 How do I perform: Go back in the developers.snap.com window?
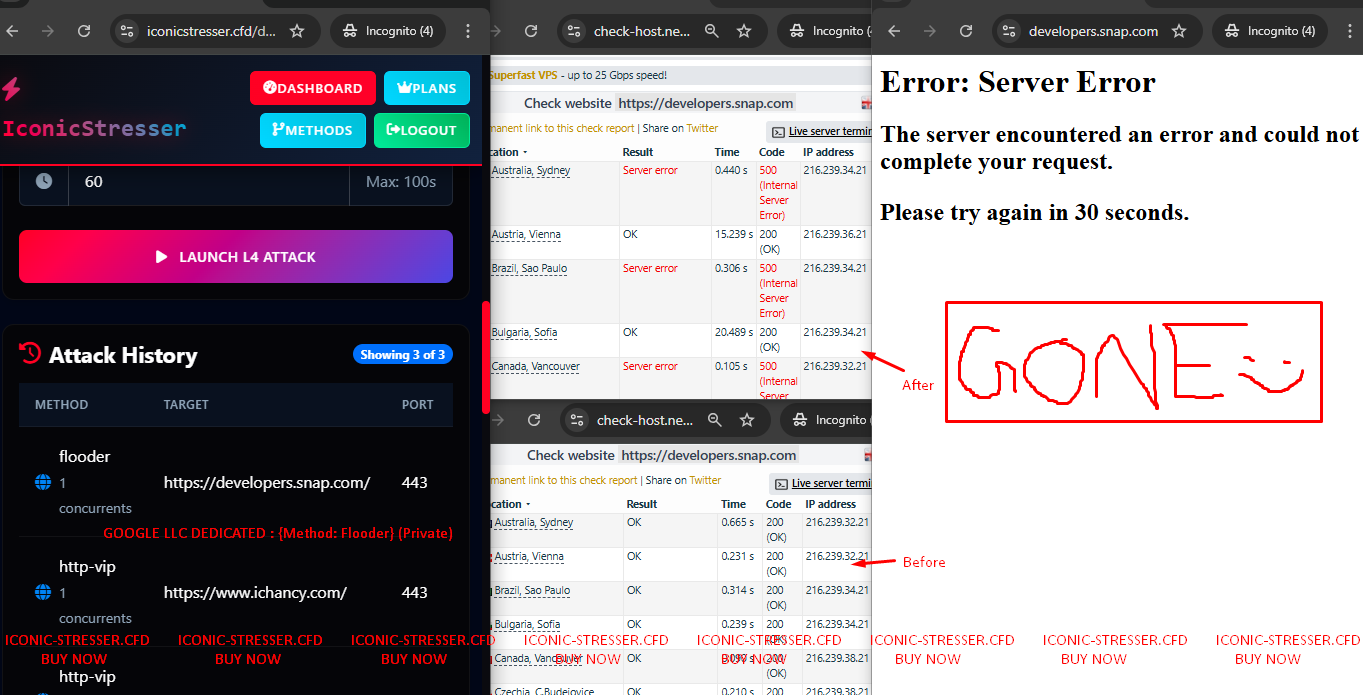click(x=894, y=31)
